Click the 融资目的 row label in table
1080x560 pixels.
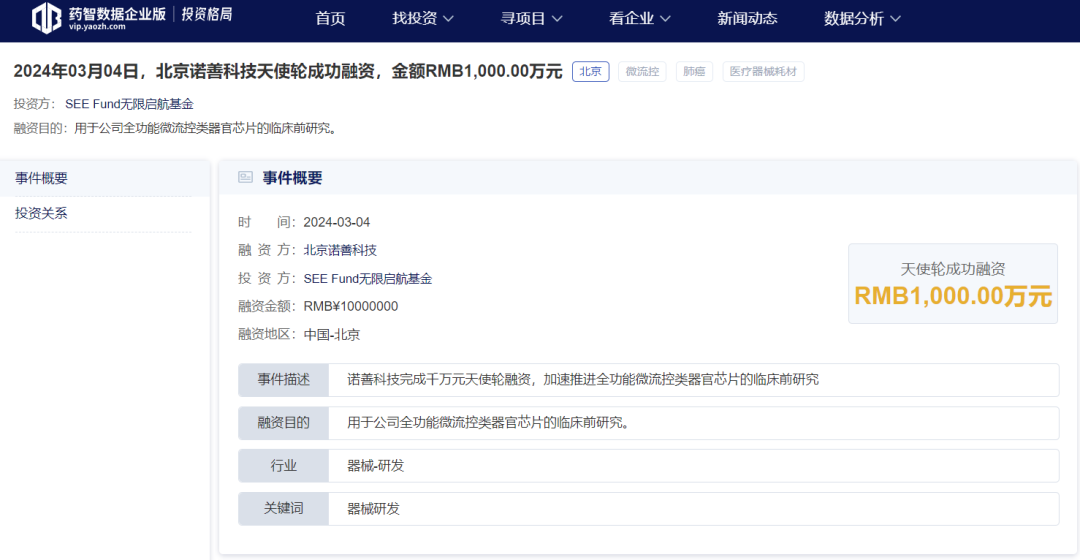pos(284,423)
